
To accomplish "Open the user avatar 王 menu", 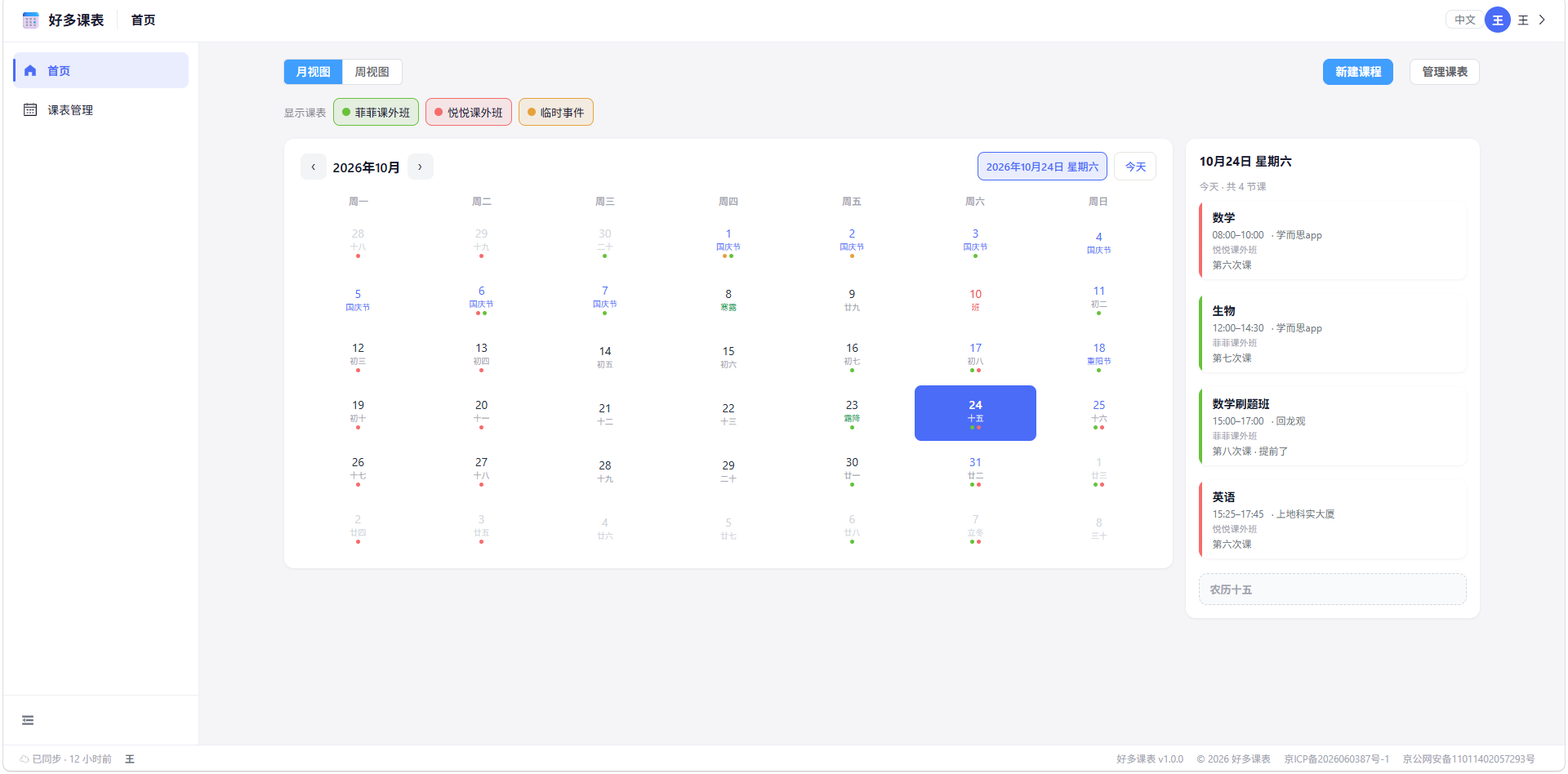I will click(1498, 20).
